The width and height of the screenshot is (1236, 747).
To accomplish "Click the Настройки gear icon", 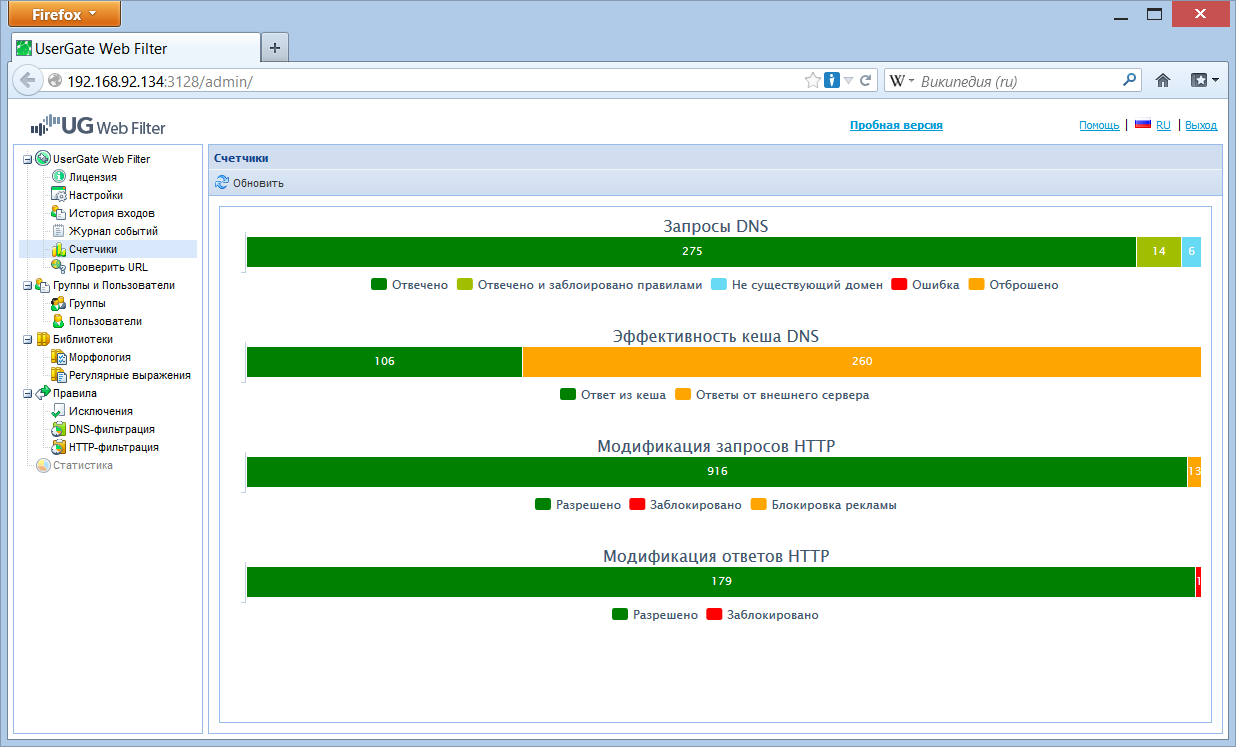I will 58,195.
